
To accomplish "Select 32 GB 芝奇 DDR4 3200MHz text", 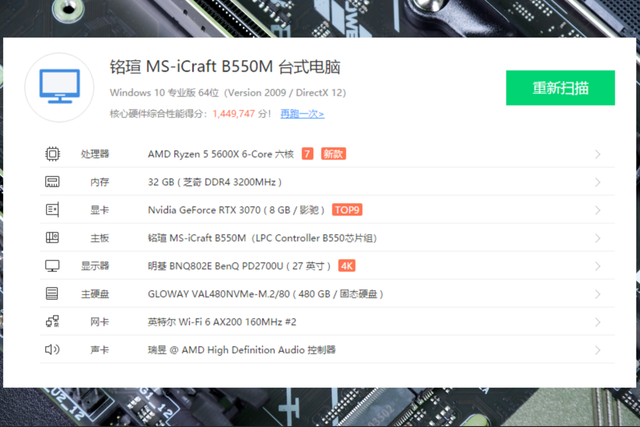I will coord(215,182).
